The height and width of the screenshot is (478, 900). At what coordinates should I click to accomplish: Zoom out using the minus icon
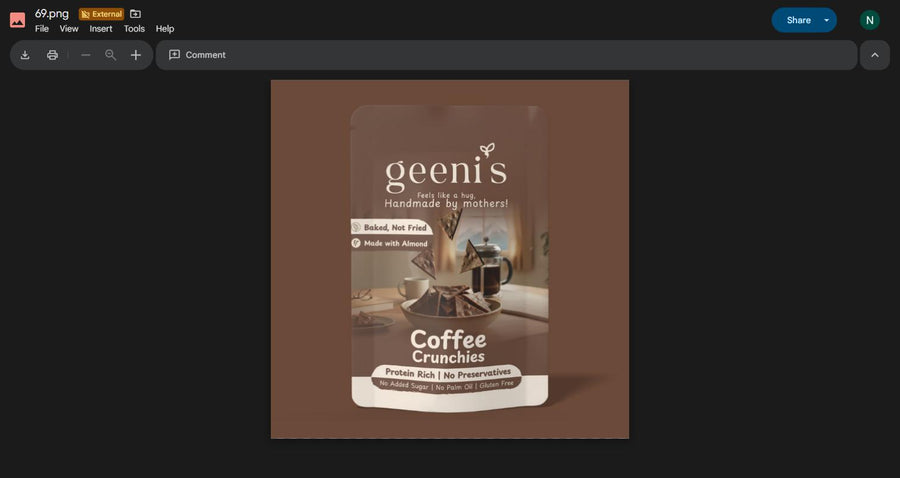pos(86,55)
